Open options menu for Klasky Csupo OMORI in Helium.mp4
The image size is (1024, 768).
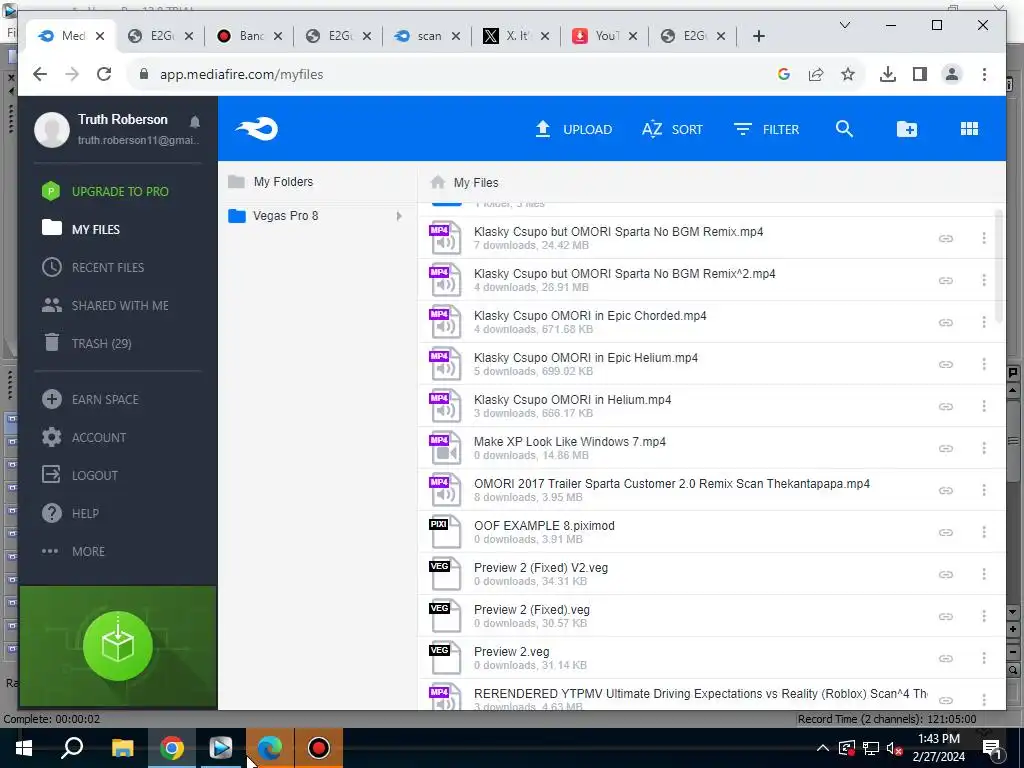click(984, 406)
